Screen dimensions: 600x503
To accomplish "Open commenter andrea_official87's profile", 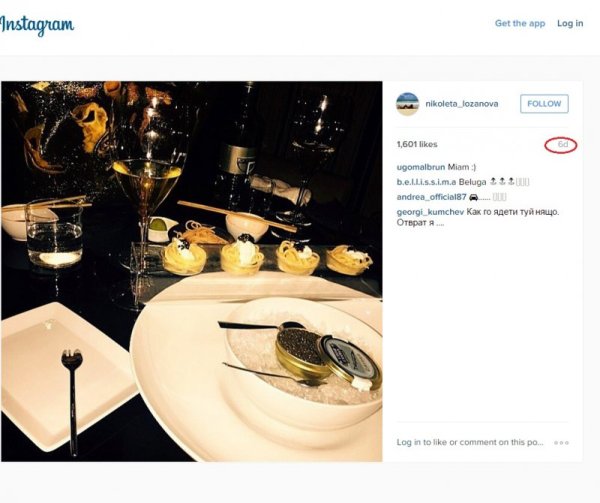I will click(x=432, y=197).
